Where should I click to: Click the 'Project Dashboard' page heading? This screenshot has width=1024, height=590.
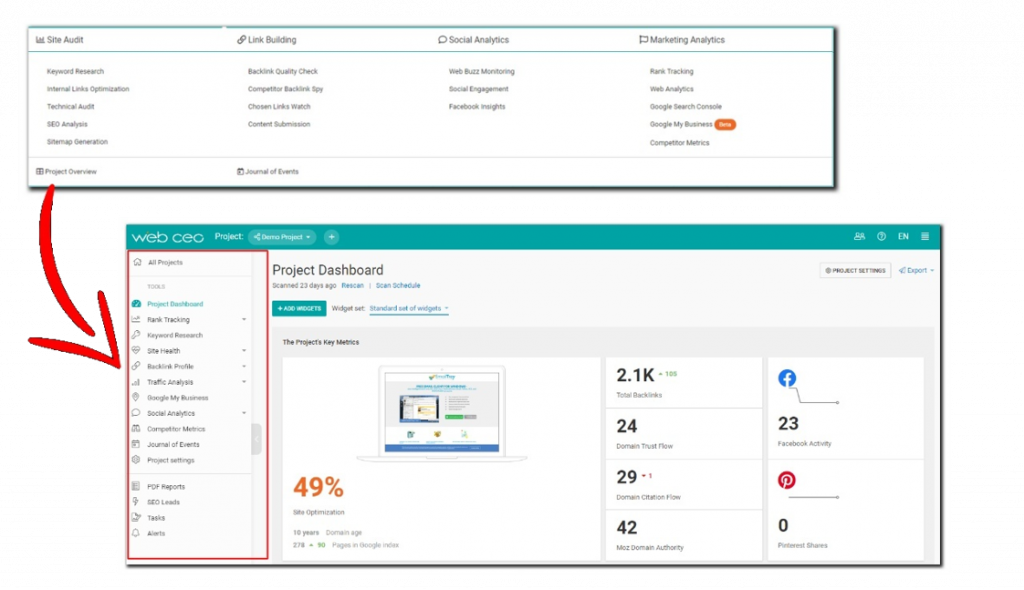point(328,270)
